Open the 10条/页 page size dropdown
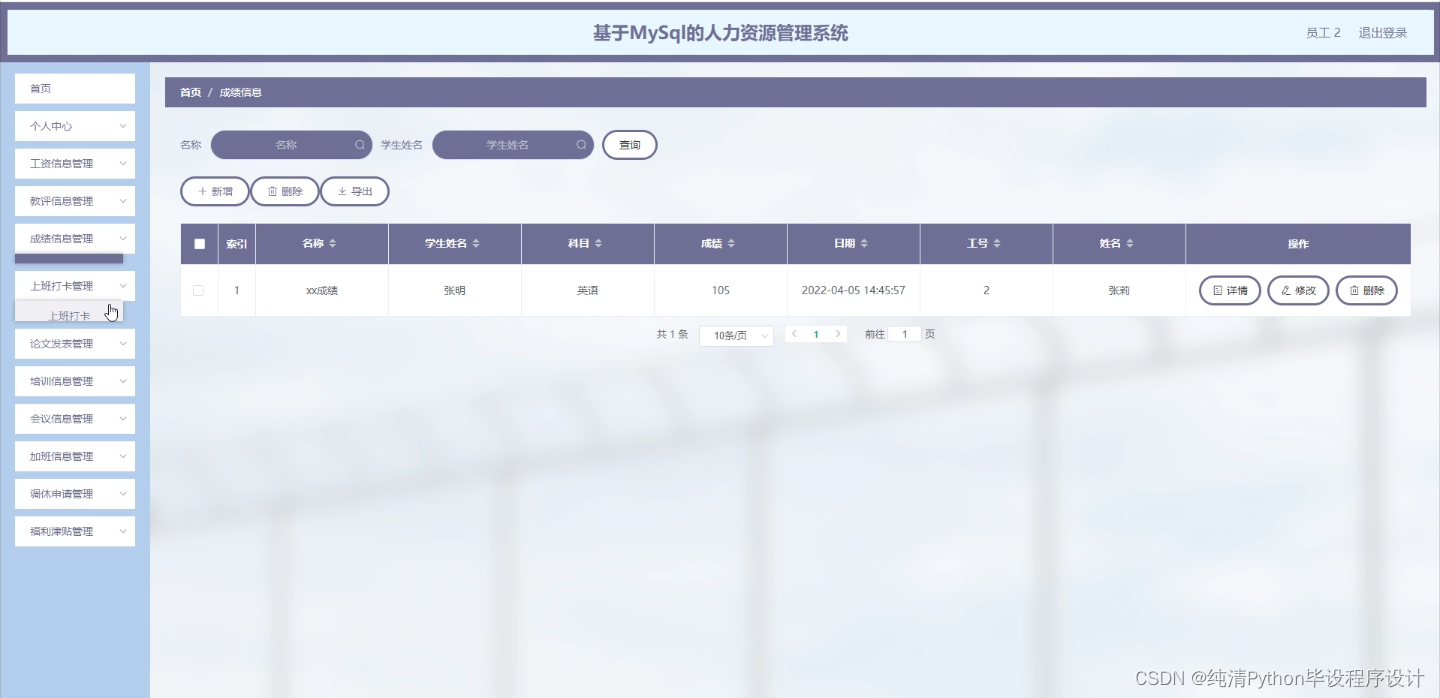The image size is (1440, 698). 736,336
